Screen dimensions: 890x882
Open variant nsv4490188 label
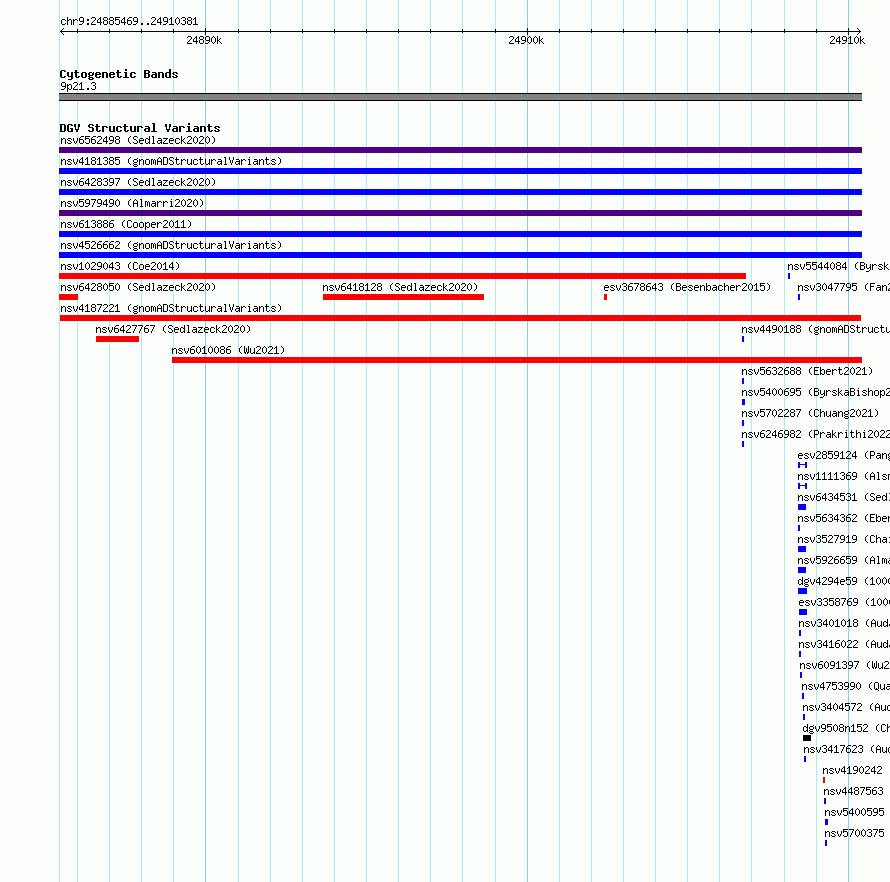pos(815,329)
